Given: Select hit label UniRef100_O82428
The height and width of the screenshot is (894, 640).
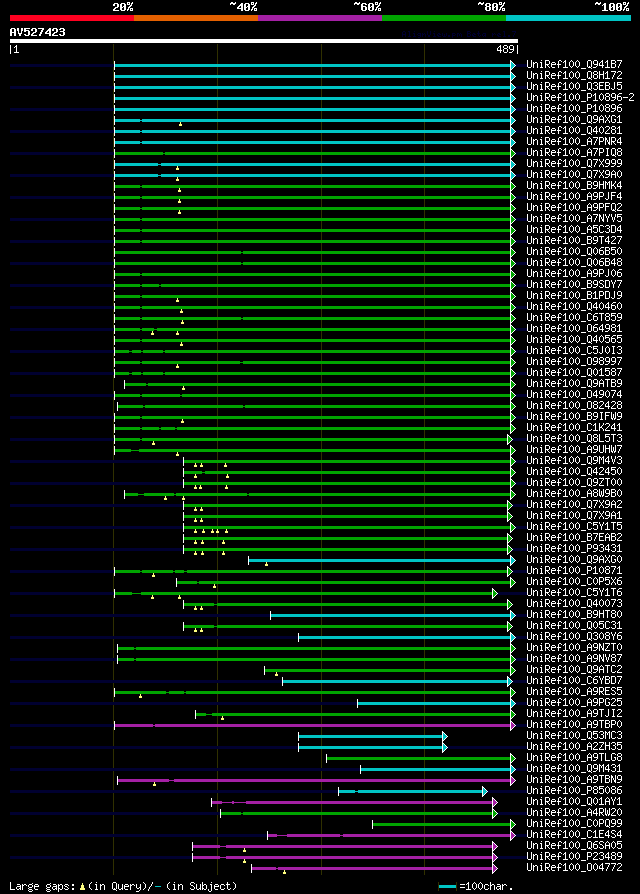Looking at the screenshot, I should click(574, 405).
